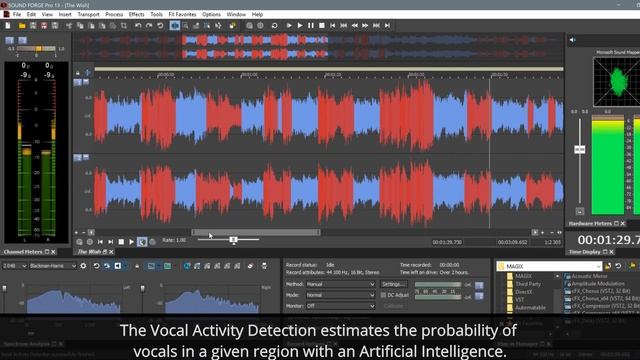Open the Monitor Off dropdown
The height and width of the screenshot is (360, 640).
pyautogui.click(x=340, y=306)
